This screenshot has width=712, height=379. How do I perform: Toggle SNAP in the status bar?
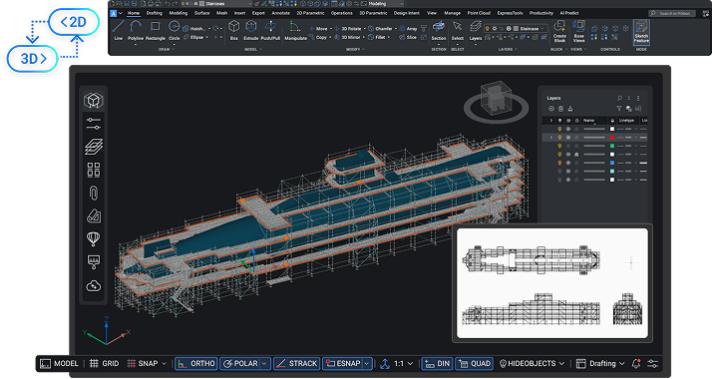(143, 364)
